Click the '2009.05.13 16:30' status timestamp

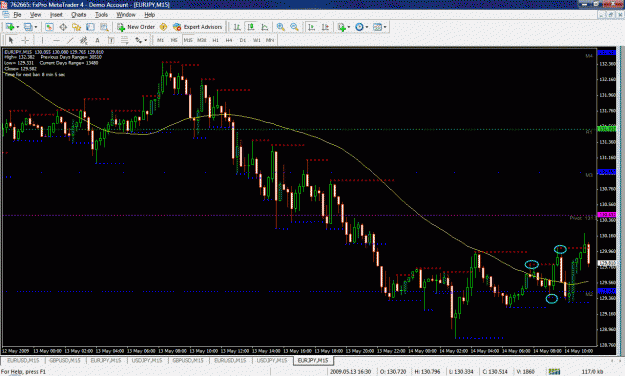(350, 372)
